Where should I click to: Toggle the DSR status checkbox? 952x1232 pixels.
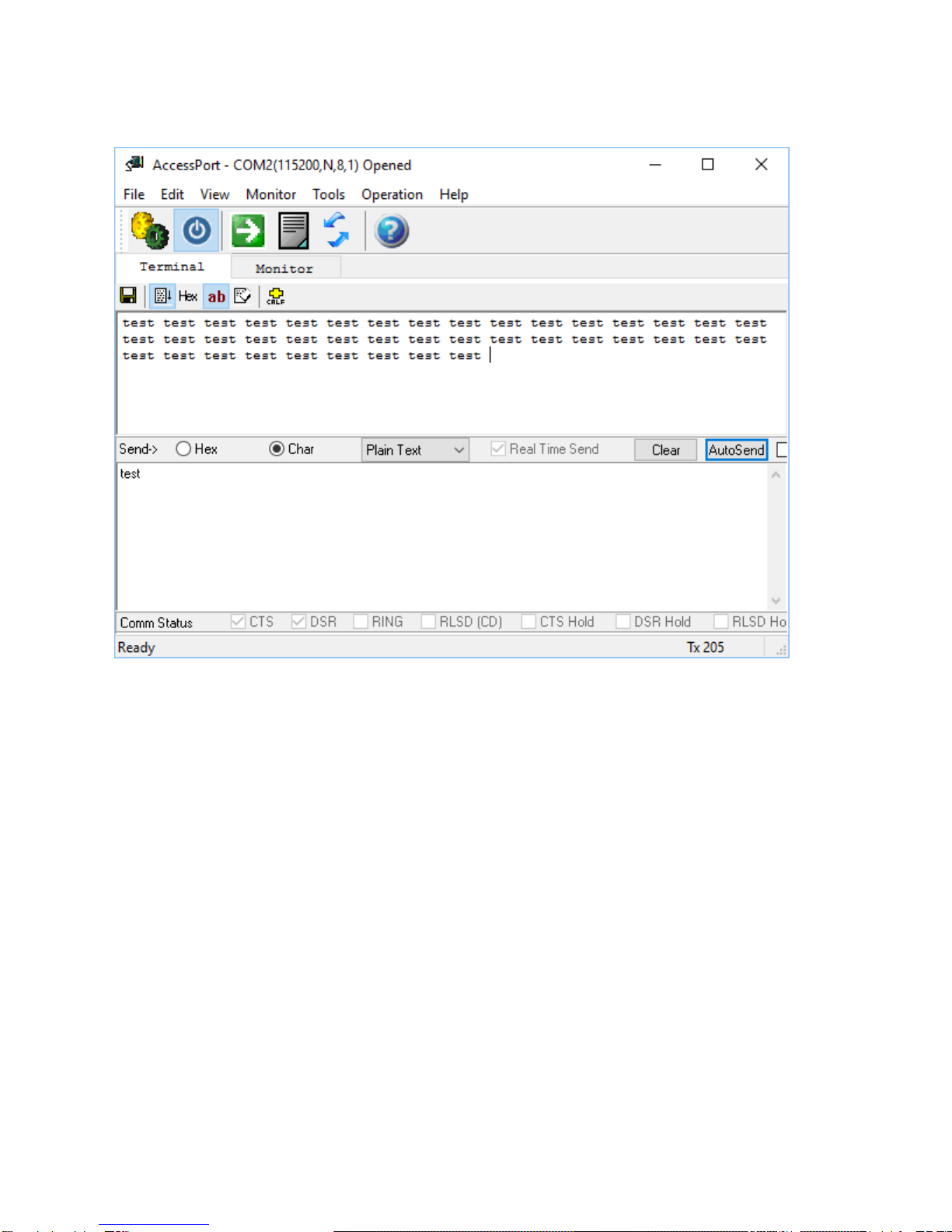pyautogui.click(x=298, y=622)
